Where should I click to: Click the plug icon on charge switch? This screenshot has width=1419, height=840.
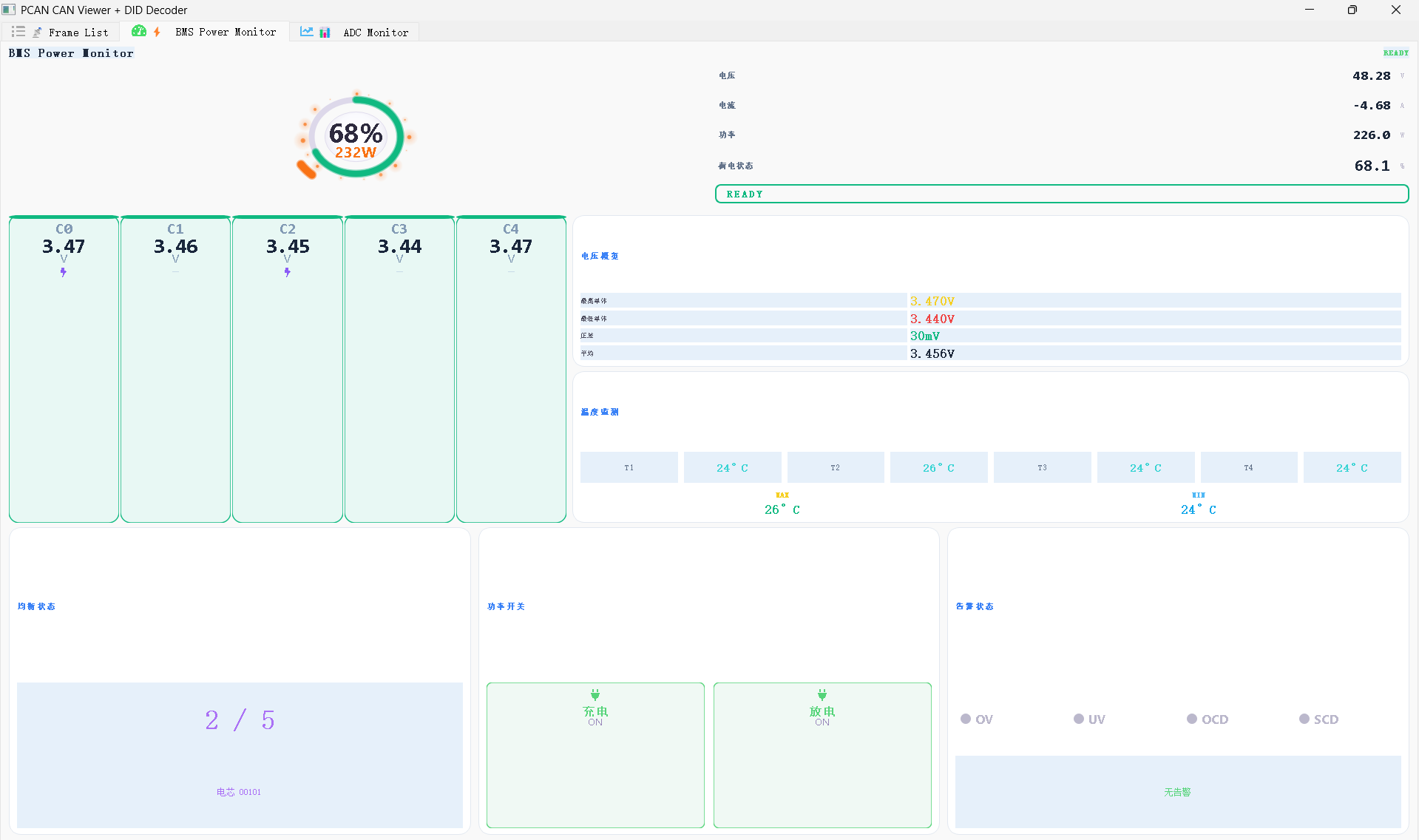tap(595, 695)
